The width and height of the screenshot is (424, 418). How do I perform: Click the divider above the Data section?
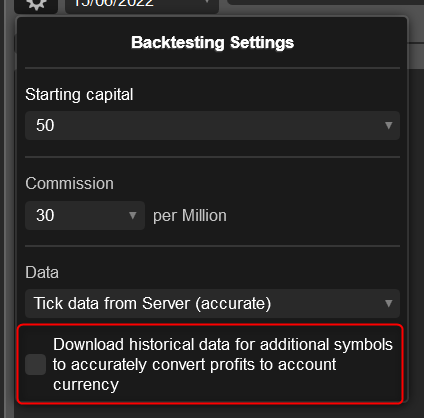coord(212,246)
